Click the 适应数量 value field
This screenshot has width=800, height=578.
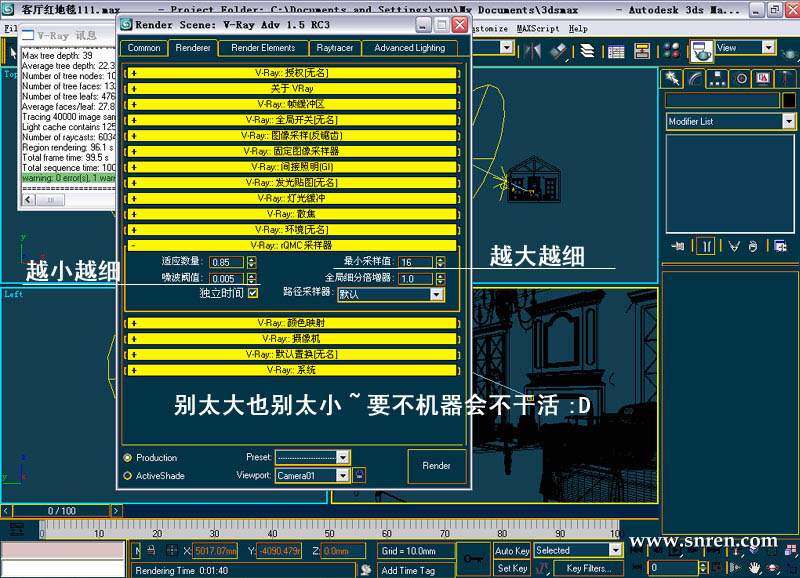tap(227, 262)
